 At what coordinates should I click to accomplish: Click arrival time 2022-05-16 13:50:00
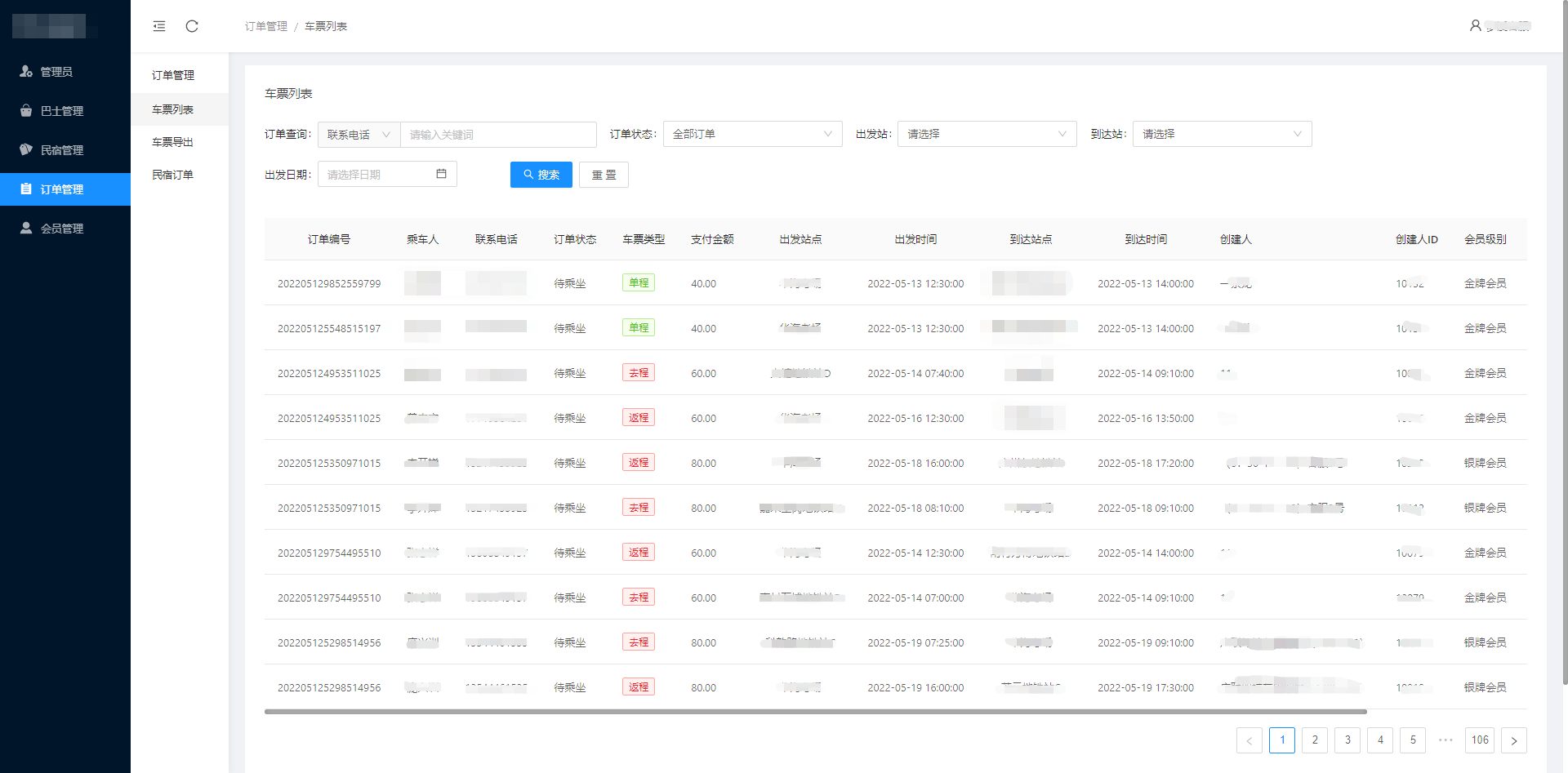1146,419
